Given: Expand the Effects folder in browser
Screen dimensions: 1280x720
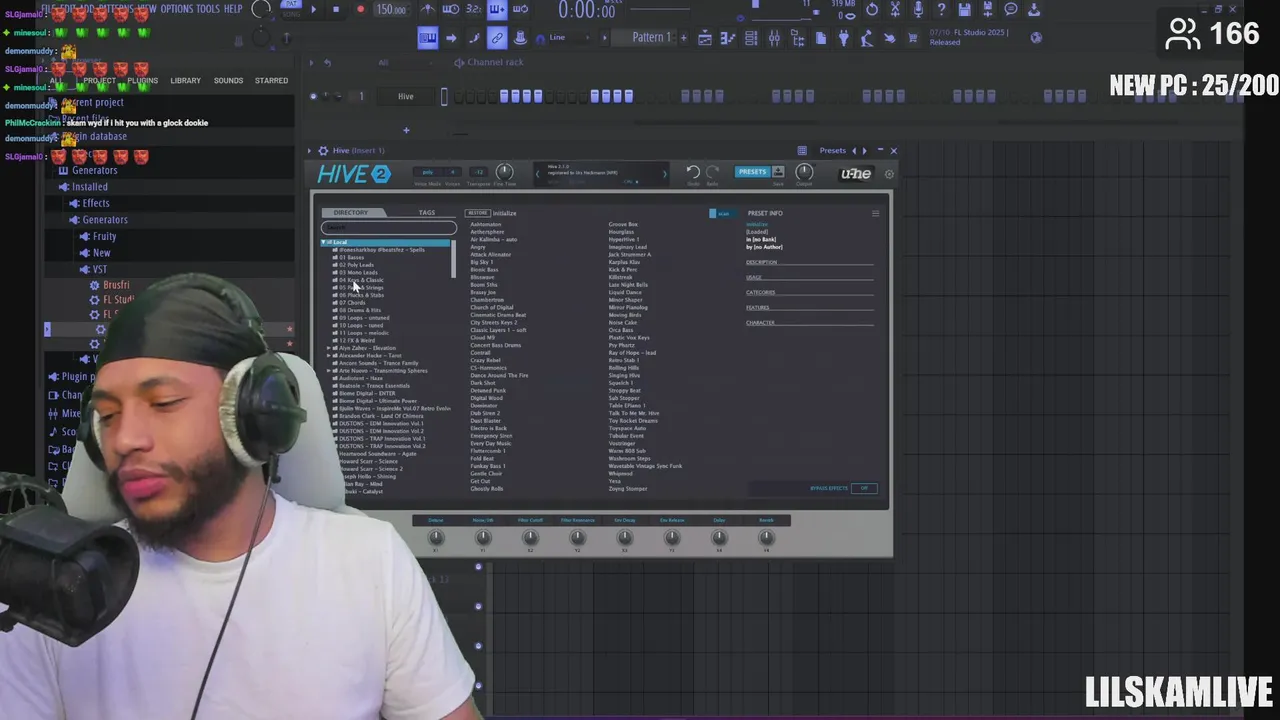Looking at the screenshot, I should coord(96,203).
